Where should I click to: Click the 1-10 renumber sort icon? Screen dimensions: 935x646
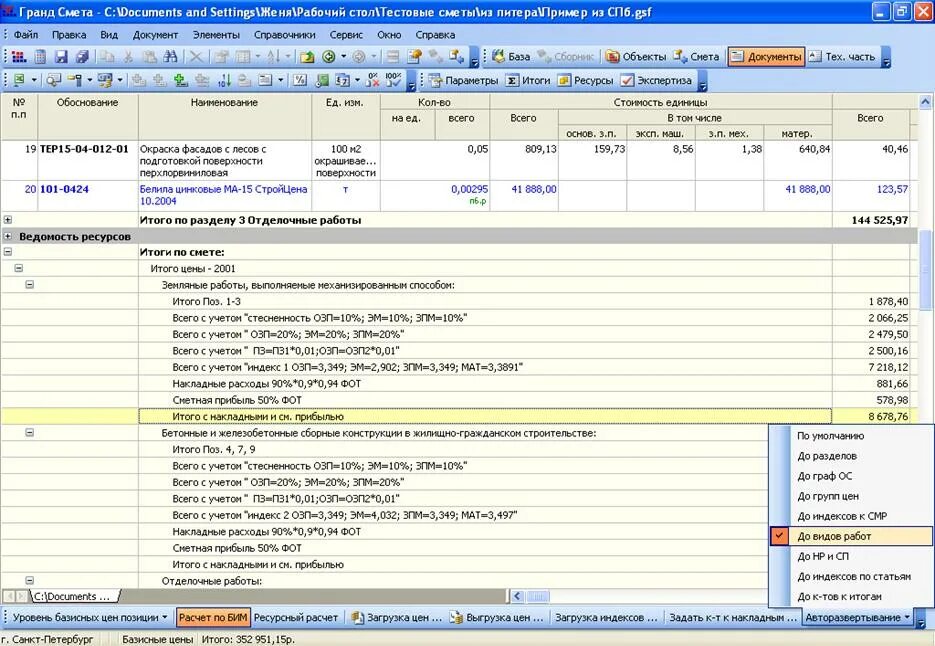click(224, 80)
